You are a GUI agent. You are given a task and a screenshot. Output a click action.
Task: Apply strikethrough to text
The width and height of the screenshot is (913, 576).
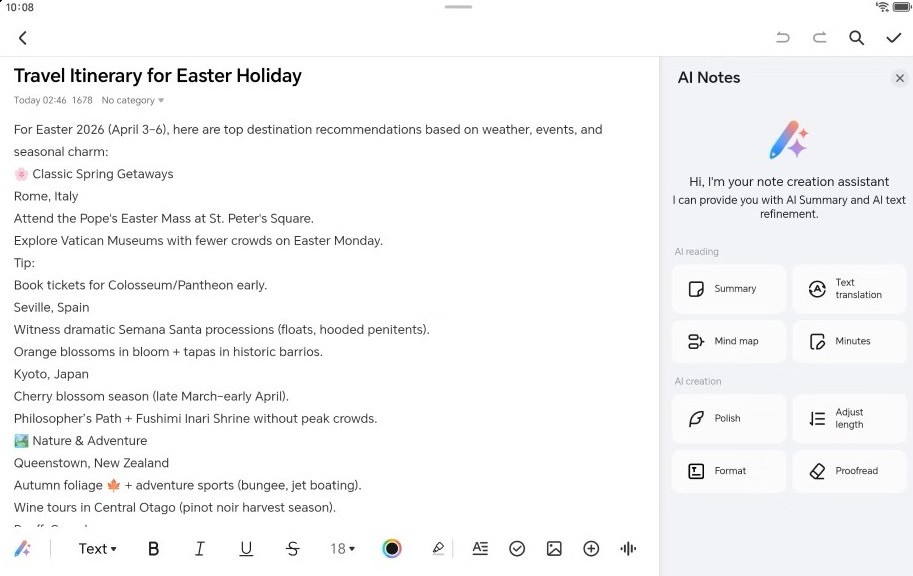[292, 548]
